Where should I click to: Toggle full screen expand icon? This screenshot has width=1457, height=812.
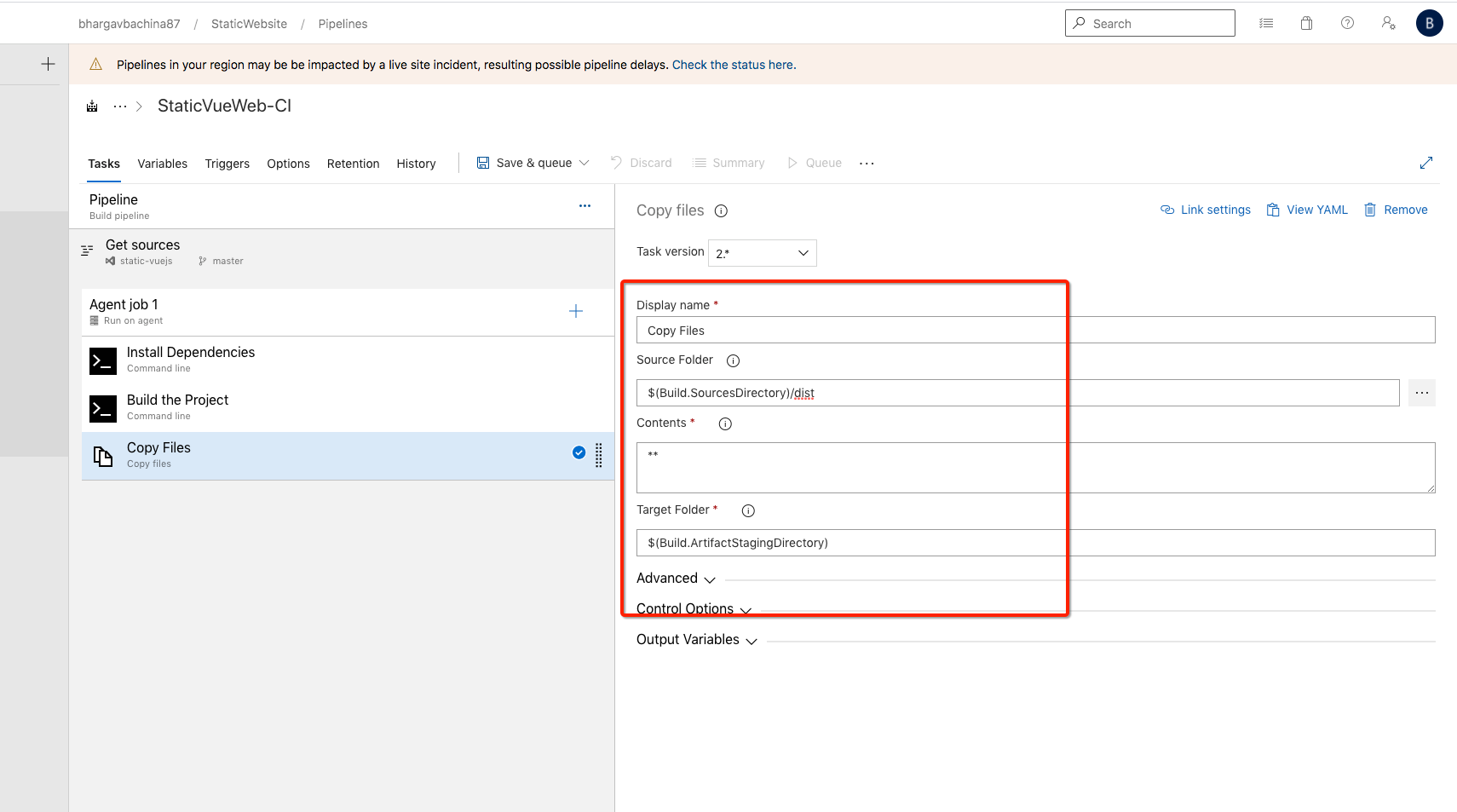[x=1425, y=163]
